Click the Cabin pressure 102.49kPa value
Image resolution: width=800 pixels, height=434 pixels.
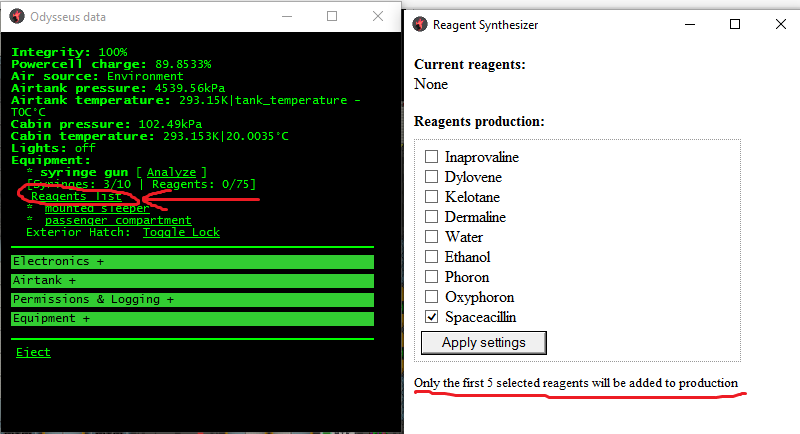point(170,124)
